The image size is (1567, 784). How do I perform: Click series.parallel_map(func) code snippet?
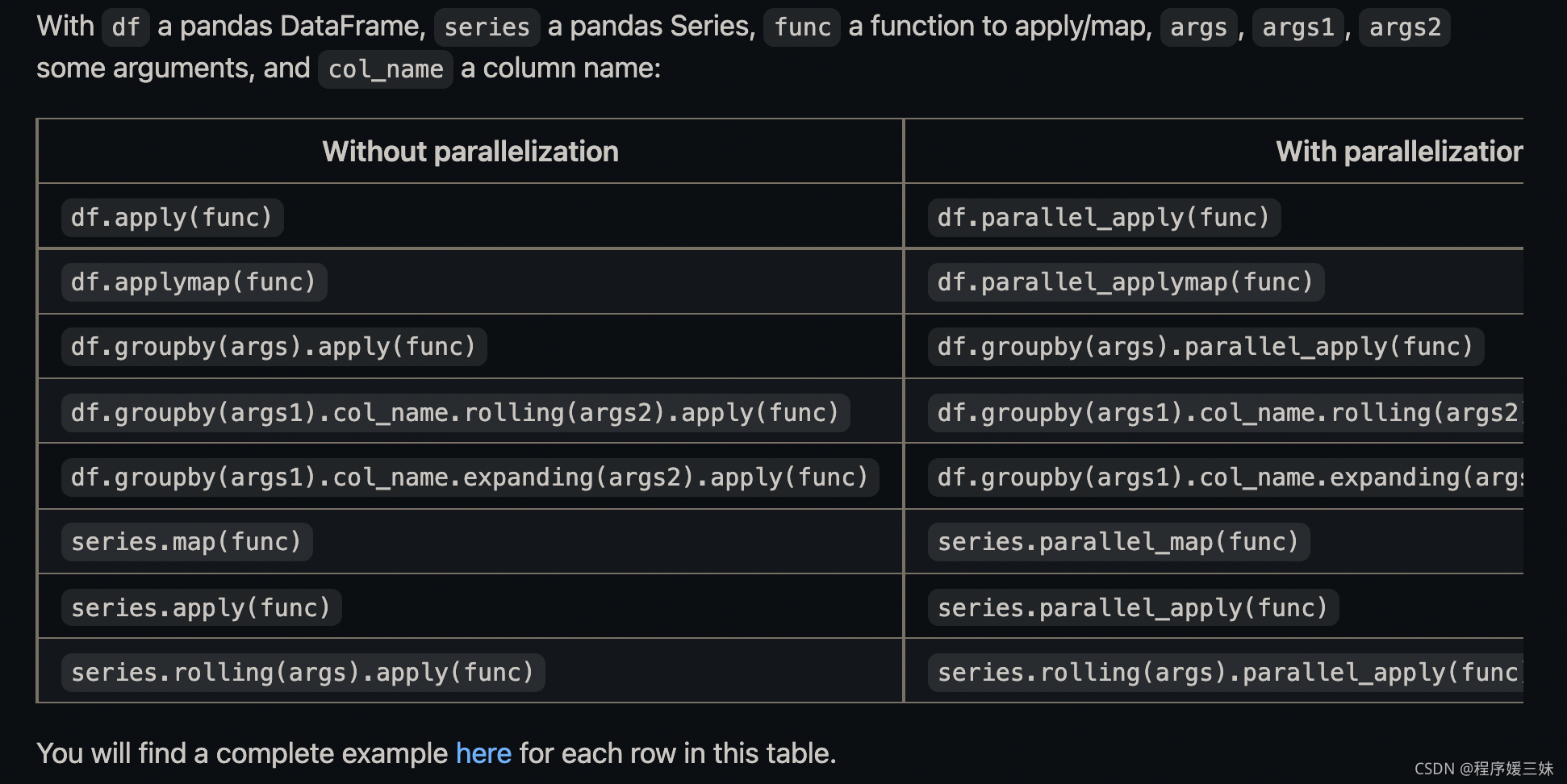point(1118,542)
